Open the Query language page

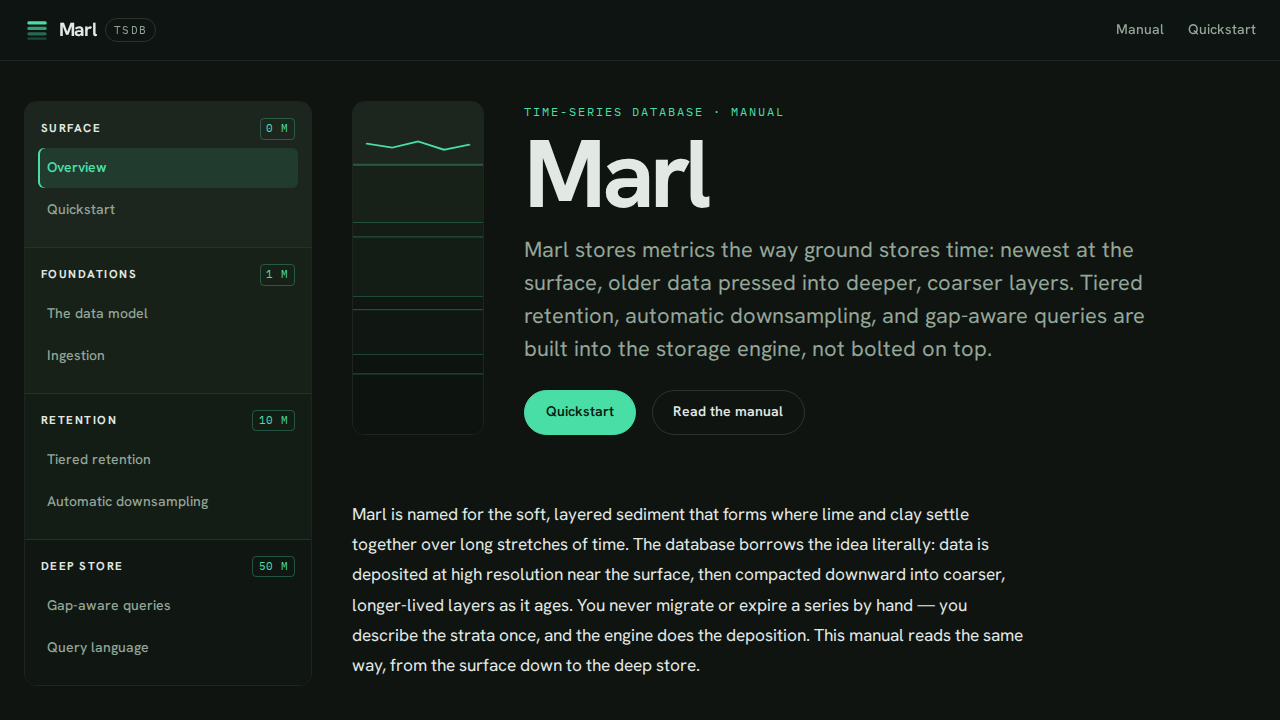[168, 648]
